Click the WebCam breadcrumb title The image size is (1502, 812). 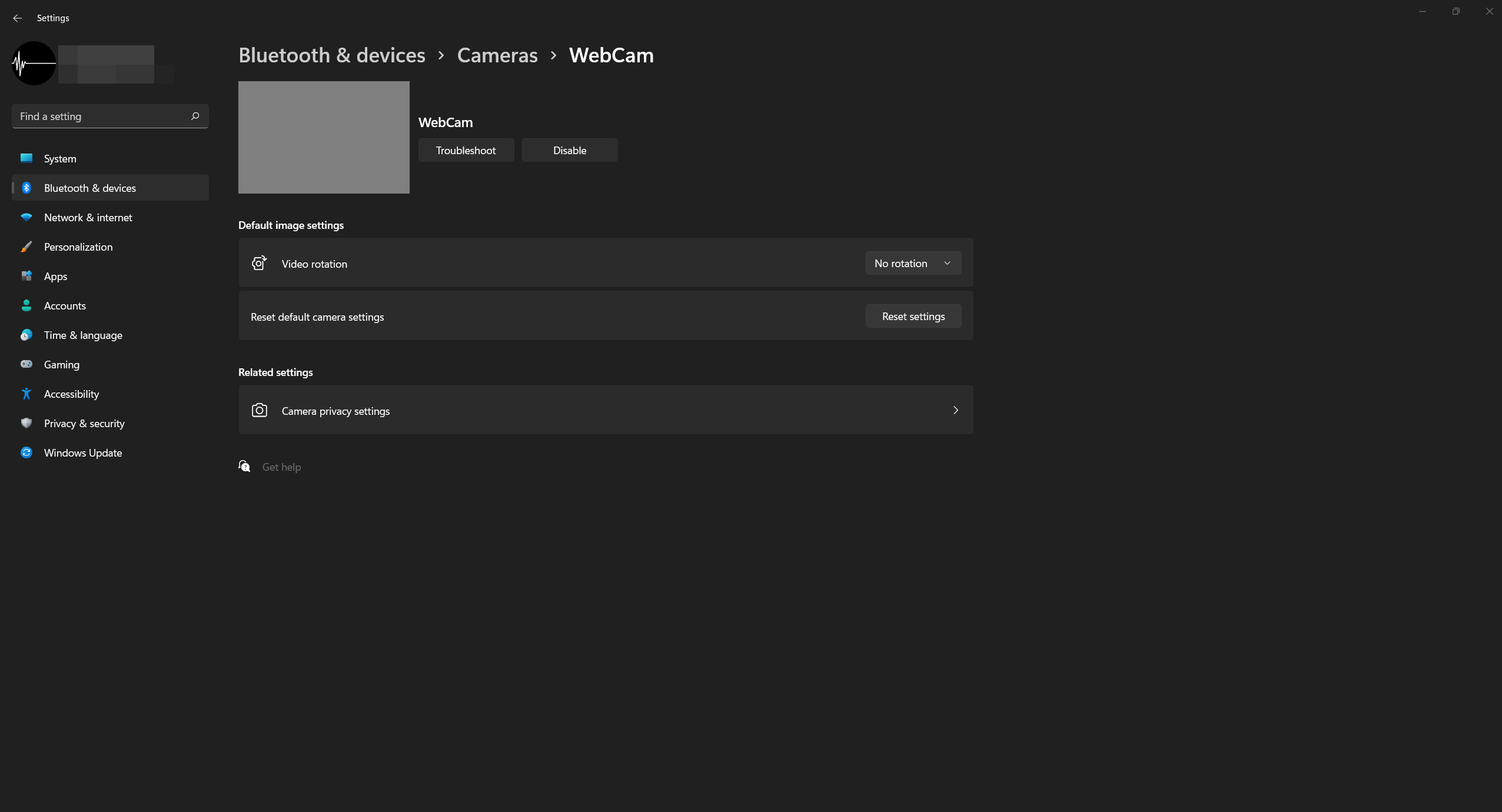(612, 55)
